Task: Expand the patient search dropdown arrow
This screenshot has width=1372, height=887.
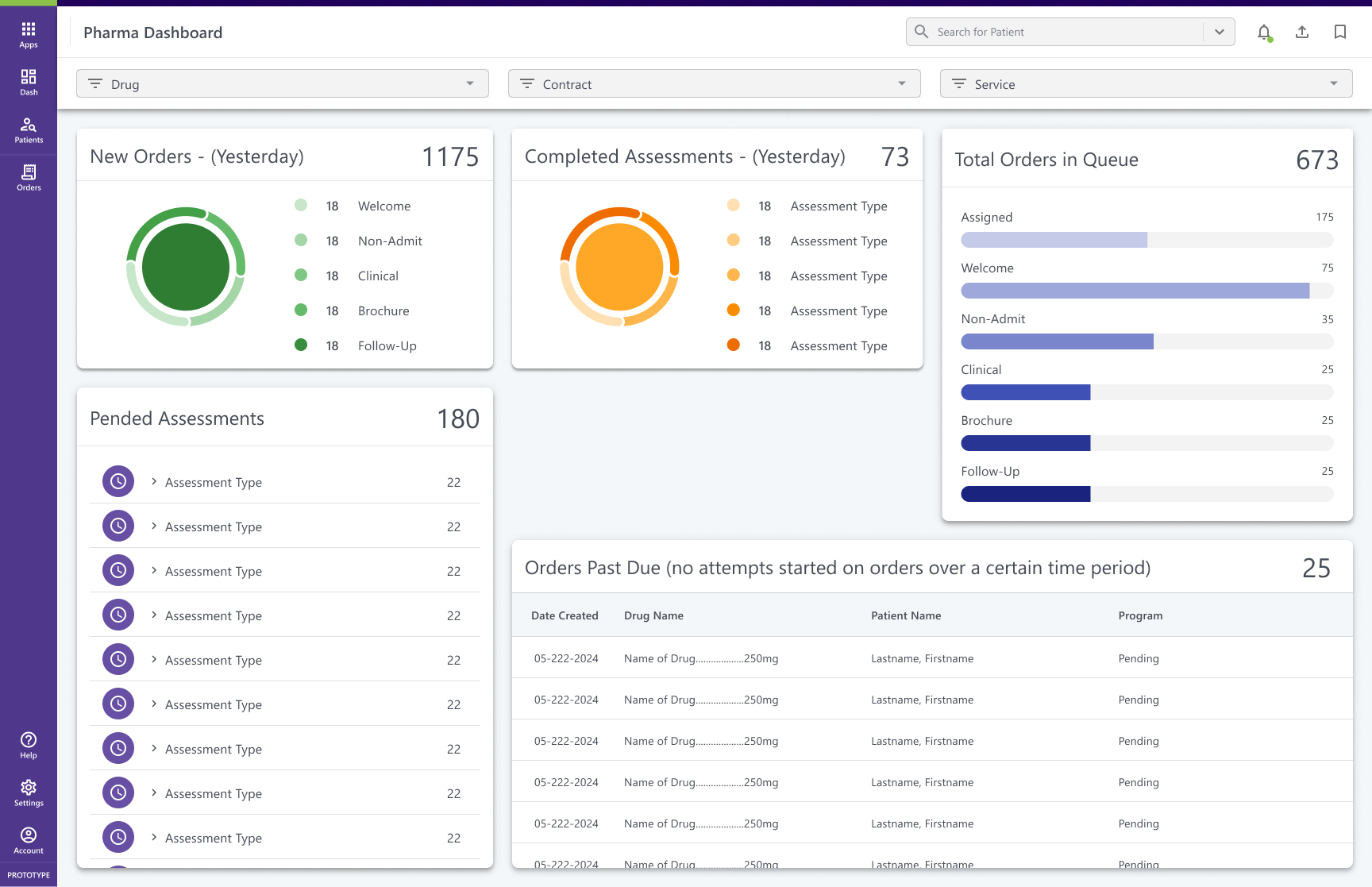Action: click(x=1220, y=33)
